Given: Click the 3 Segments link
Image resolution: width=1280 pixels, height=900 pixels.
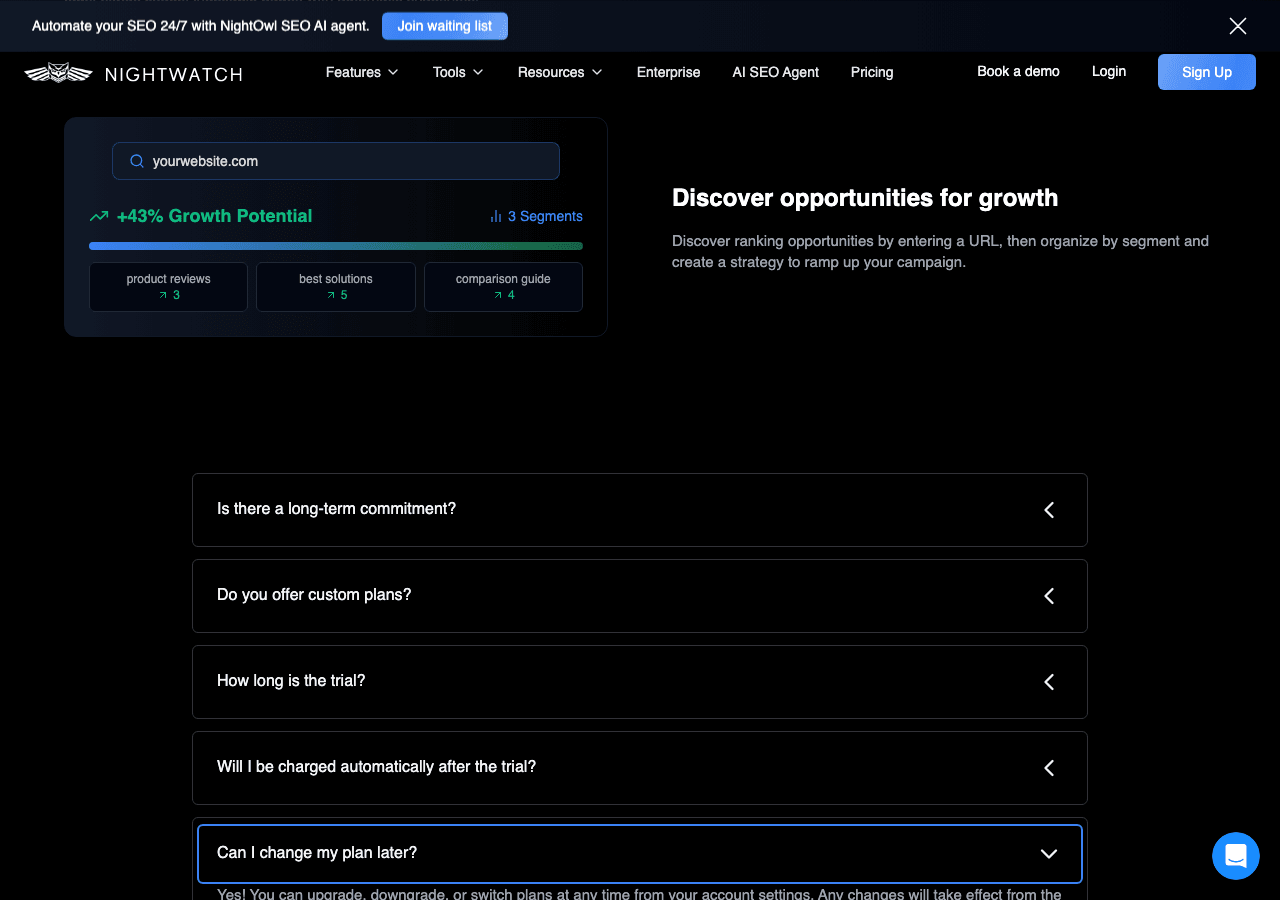Looking at the screenshot, I should 535,216.
